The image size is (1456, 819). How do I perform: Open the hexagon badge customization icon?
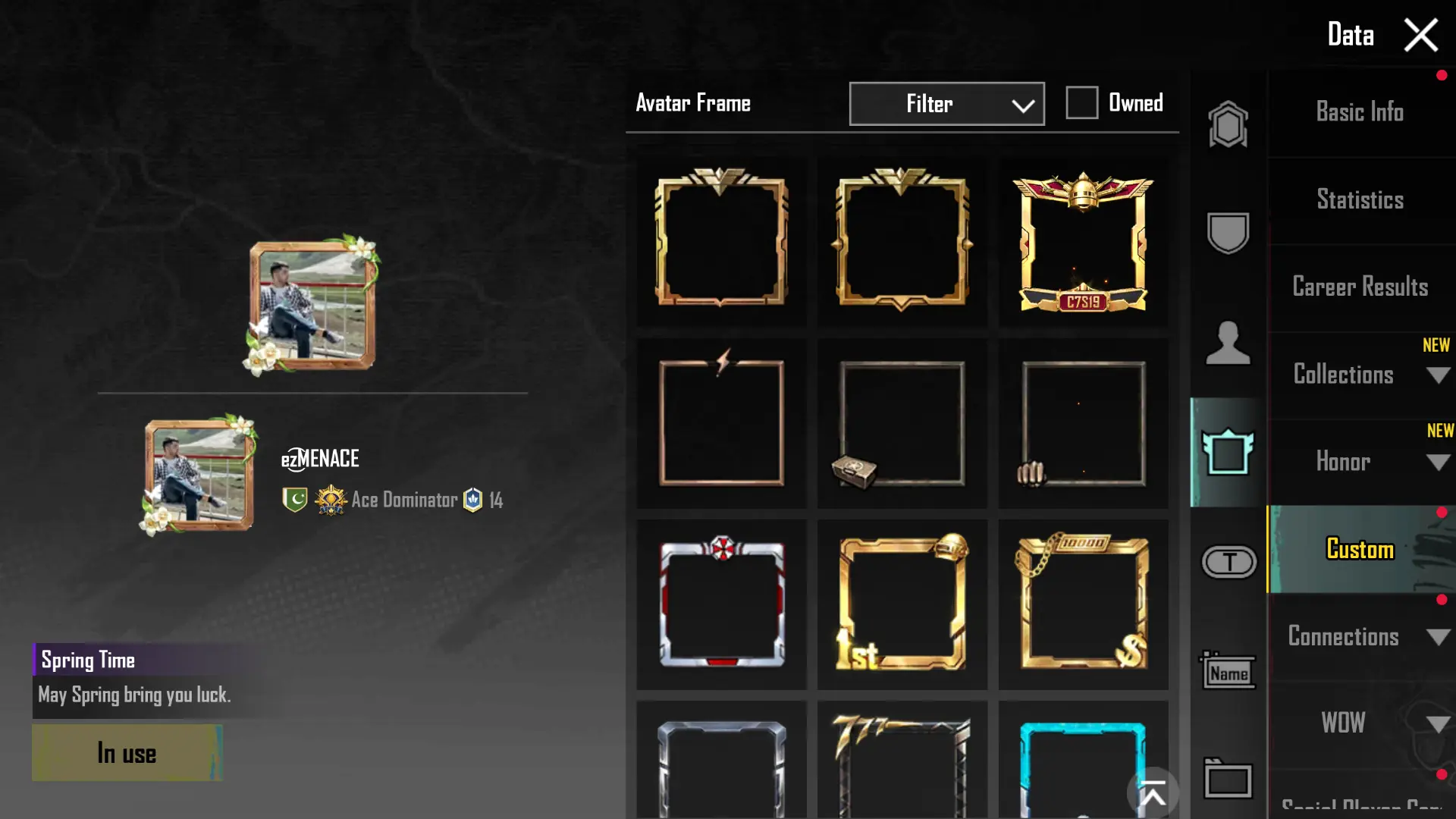(1228, 124)
